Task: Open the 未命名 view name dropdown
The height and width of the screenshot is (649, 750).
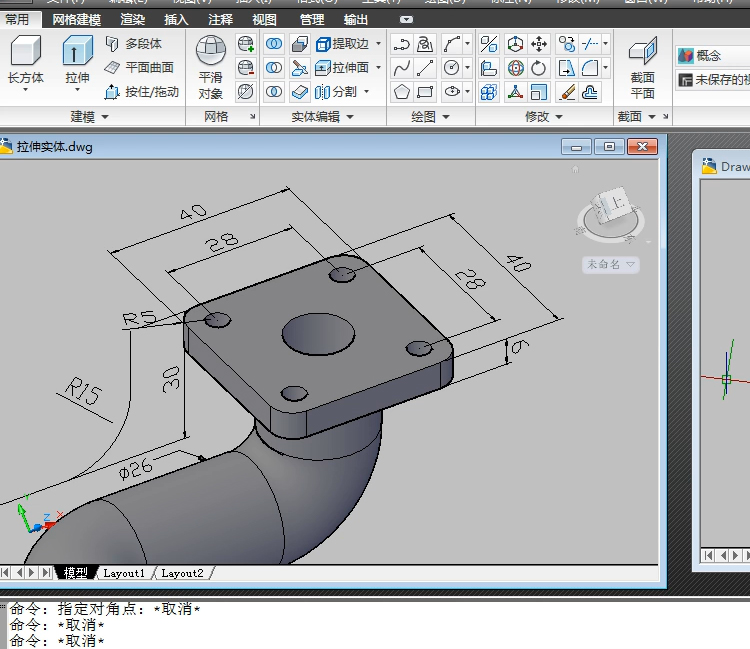Action: click(x=611, y=265)
